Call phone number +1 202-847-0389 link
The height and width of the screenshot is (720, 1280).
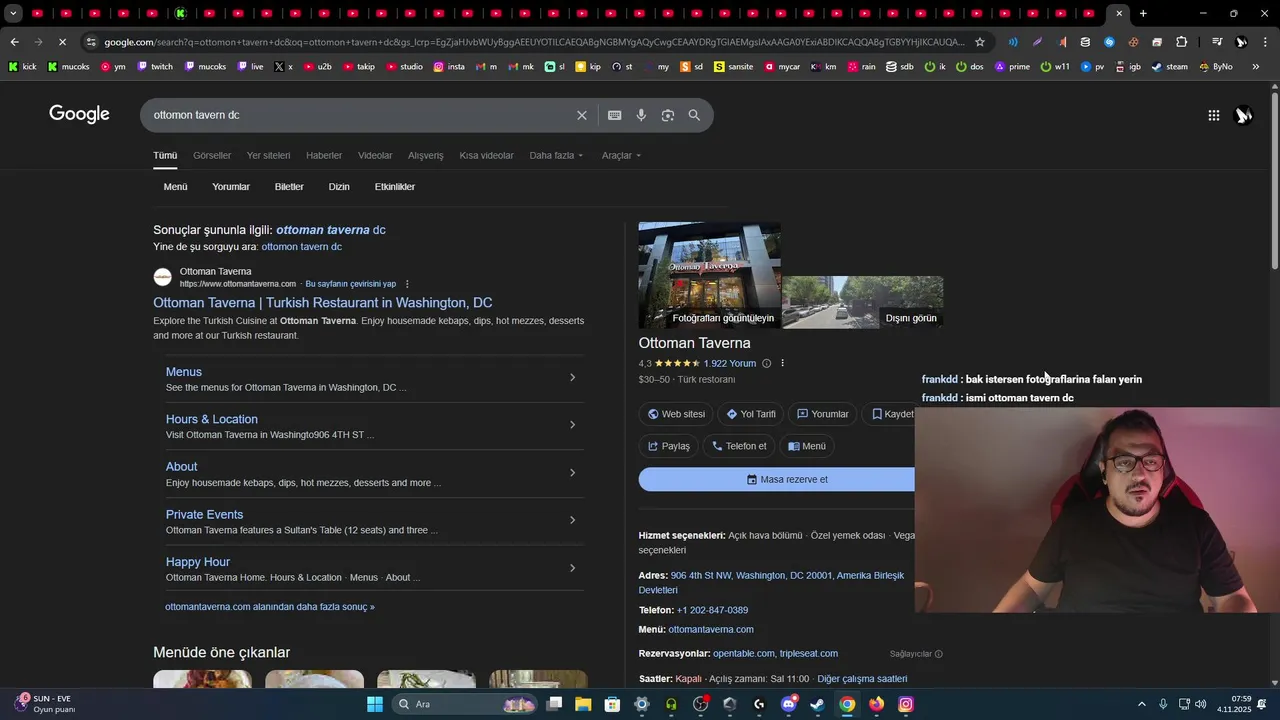tap(712, 610)
